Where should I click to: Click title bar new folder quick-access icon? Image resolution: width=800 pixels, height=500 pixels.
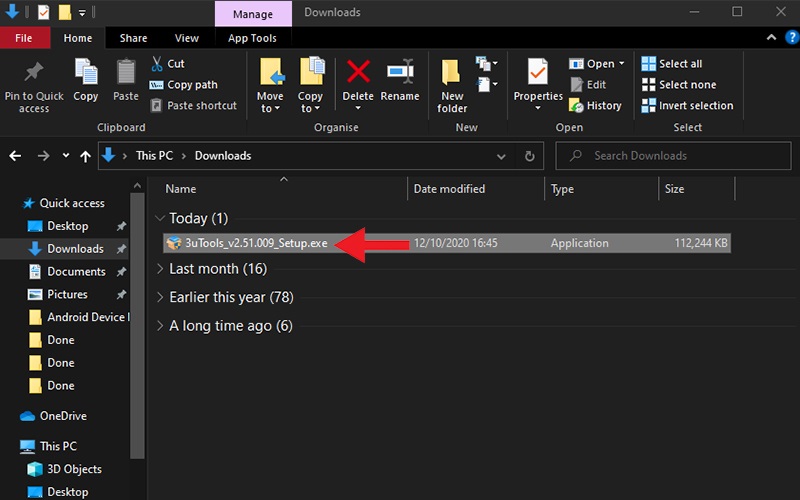click(x=65, y=12)
